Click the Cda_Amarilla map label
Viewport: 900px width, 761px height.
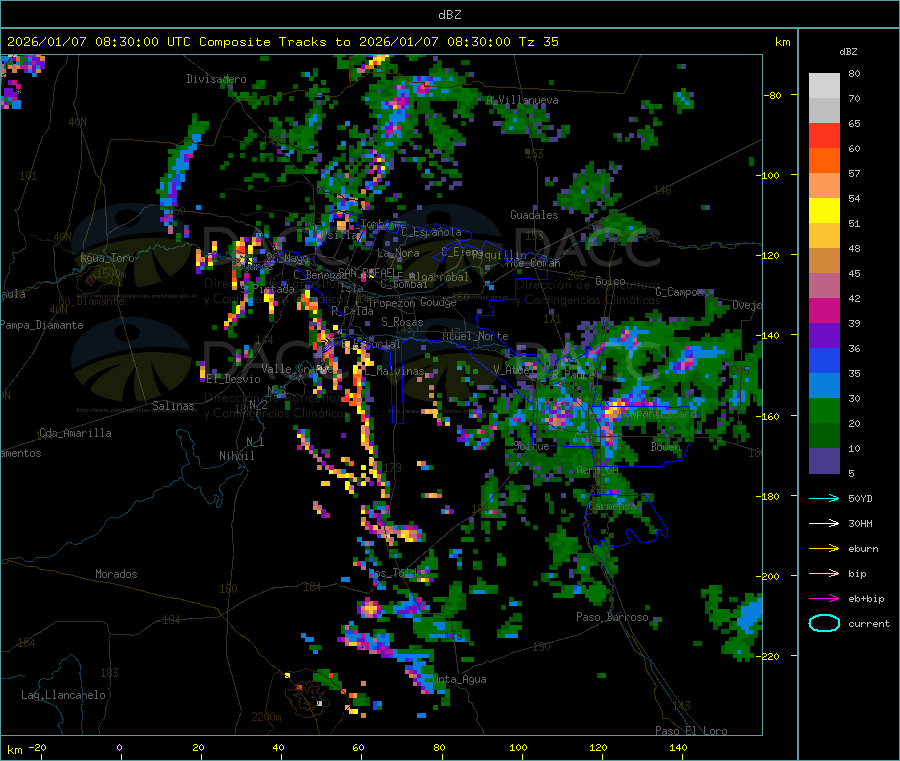click(x=75, y=433)
